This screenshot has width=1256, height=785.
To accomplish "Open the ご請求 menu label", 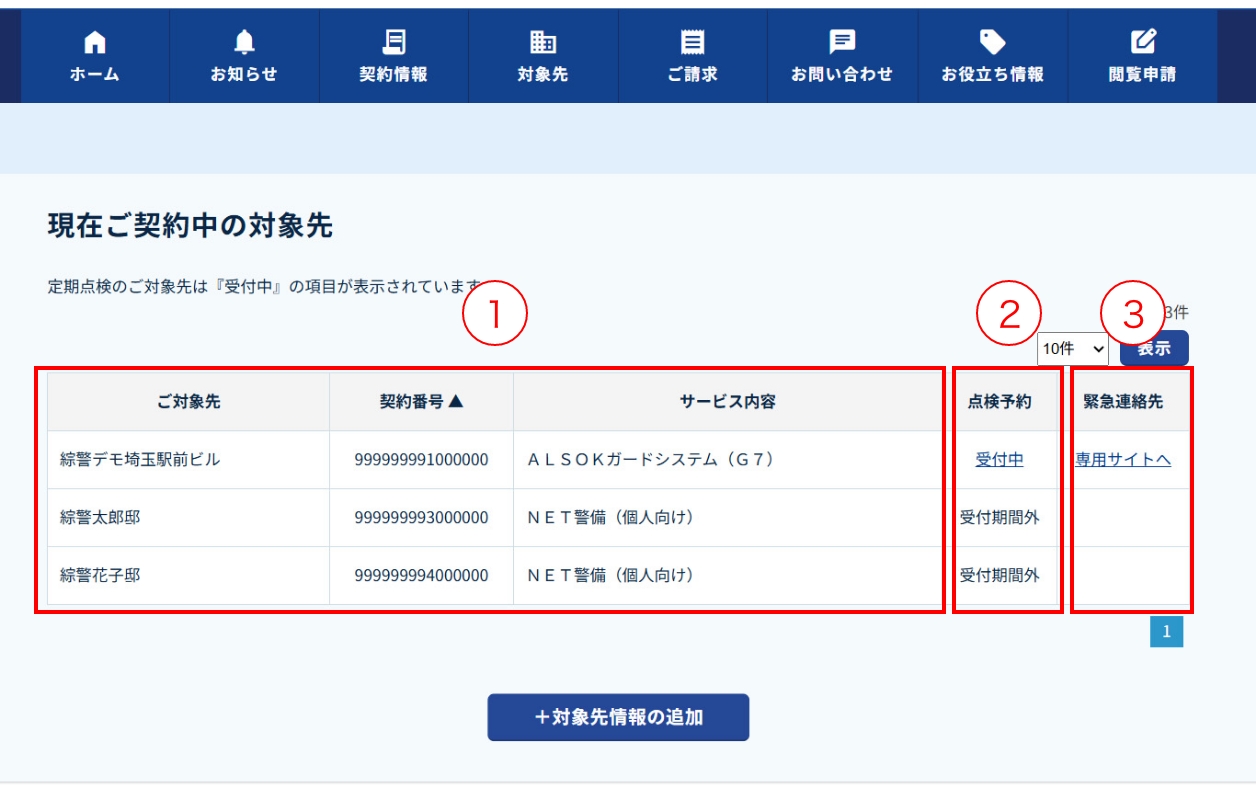I will 693,74.
